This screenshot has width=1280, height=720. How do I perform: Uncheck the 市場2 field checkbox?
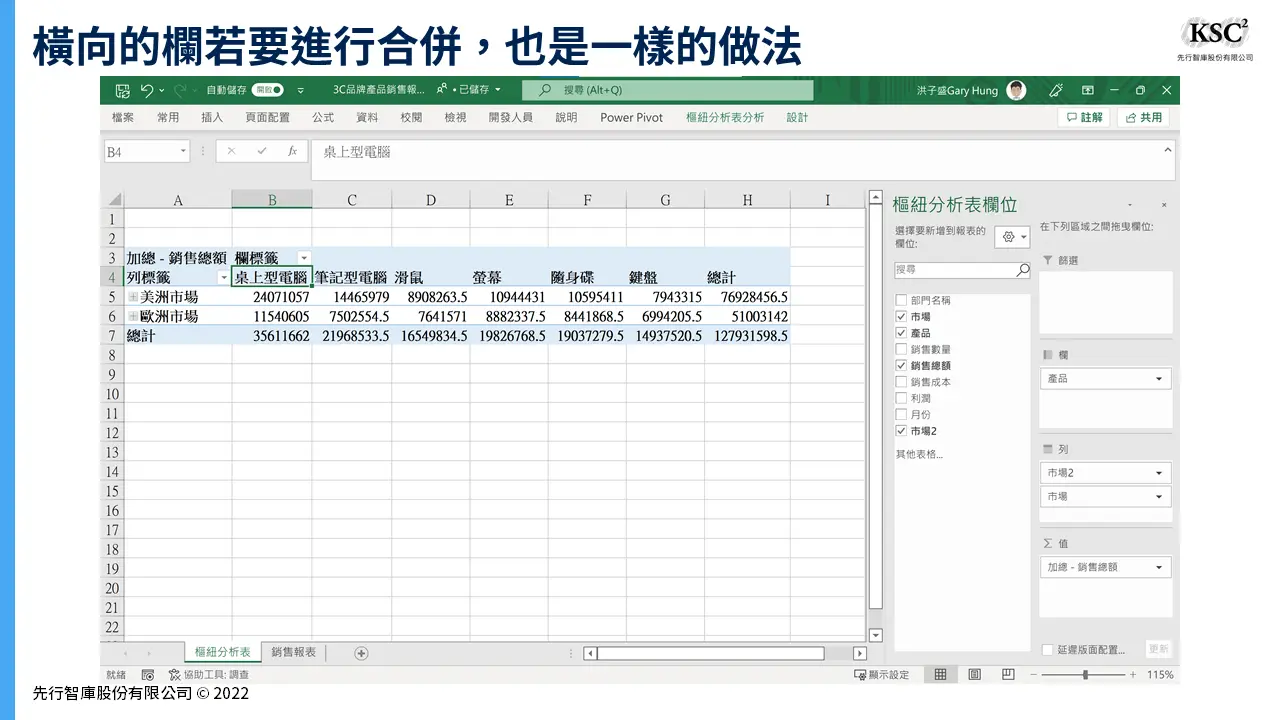pyautogui.click(x=902, y=431)
